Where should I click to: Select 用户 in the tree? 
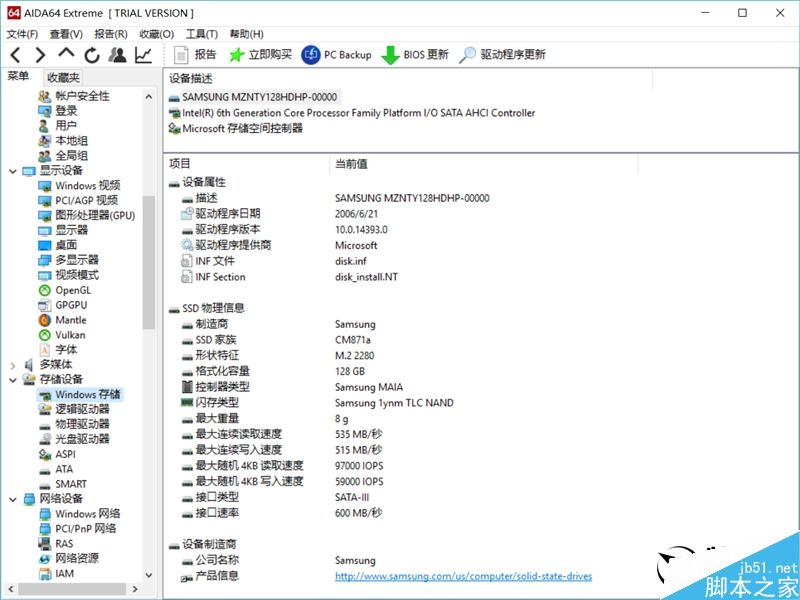point(58,126)
